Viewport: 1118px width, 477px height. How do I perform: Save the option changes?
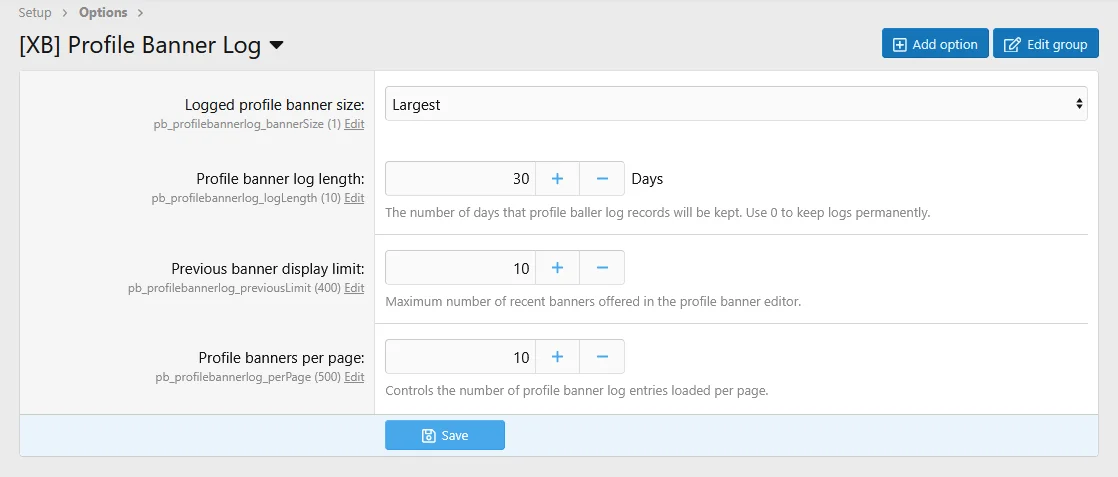(445, 435)
